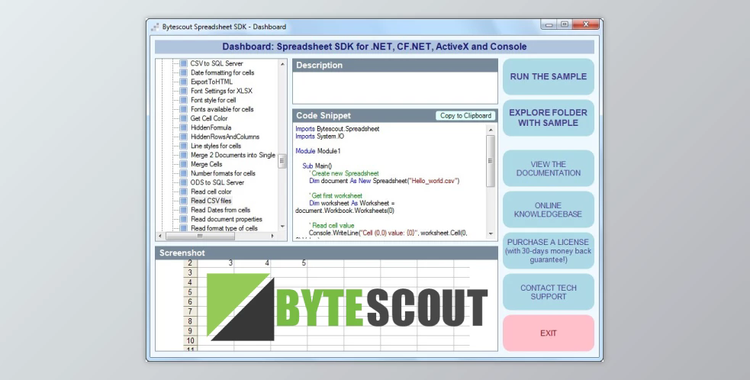Click sample tree horizontal scrollbar thumb
This screenshot has height=380, width=750.
[x=199, y=236]
